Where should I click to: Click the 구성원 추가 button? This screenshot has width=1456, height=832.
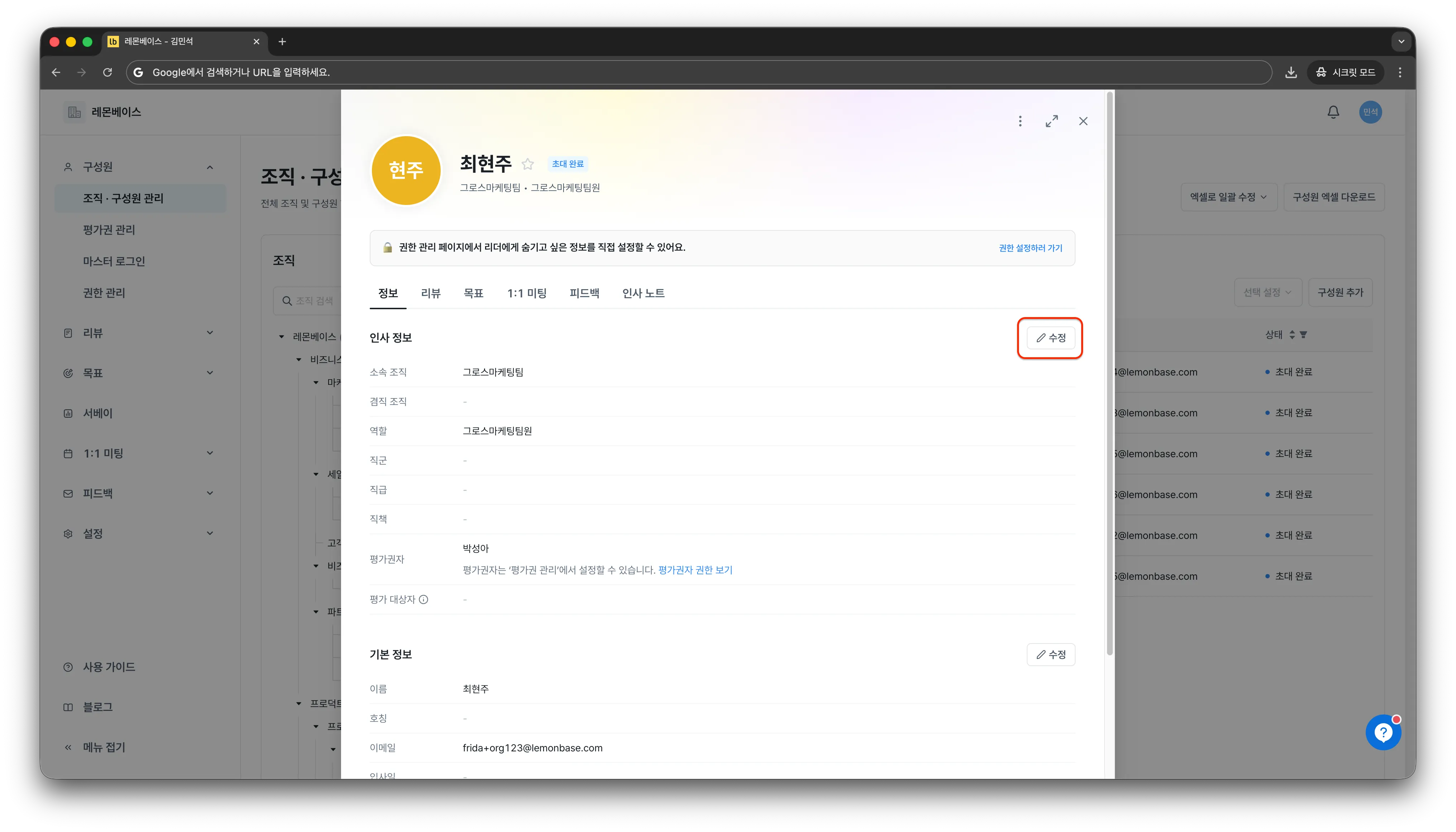pyautogui.click(x=1340, y=293)
